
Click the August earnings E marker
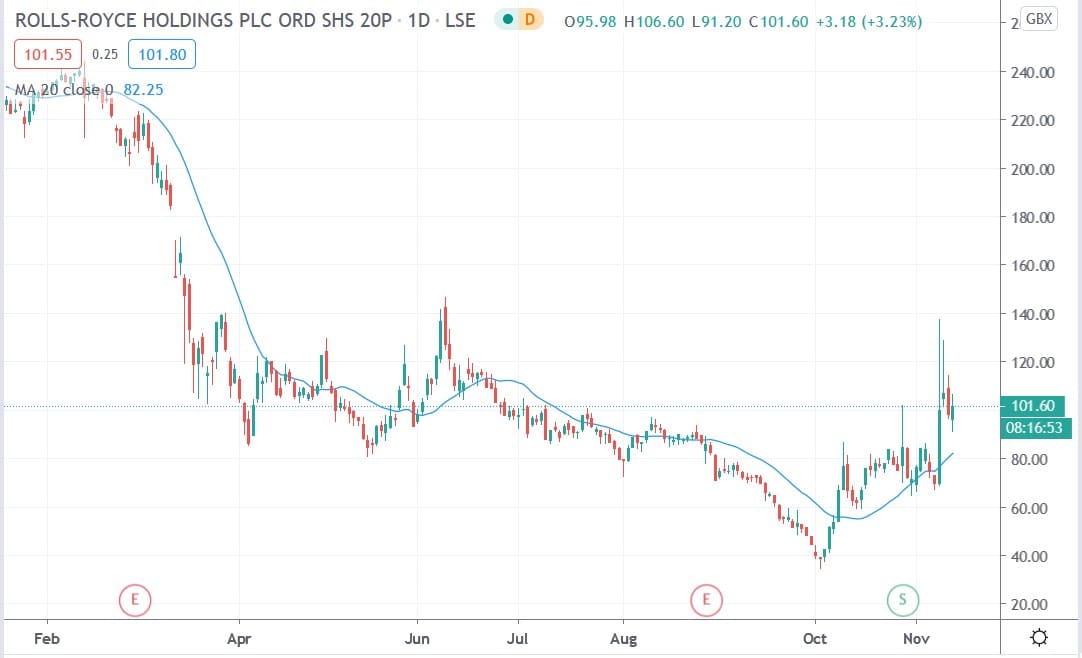click(706, 599)
